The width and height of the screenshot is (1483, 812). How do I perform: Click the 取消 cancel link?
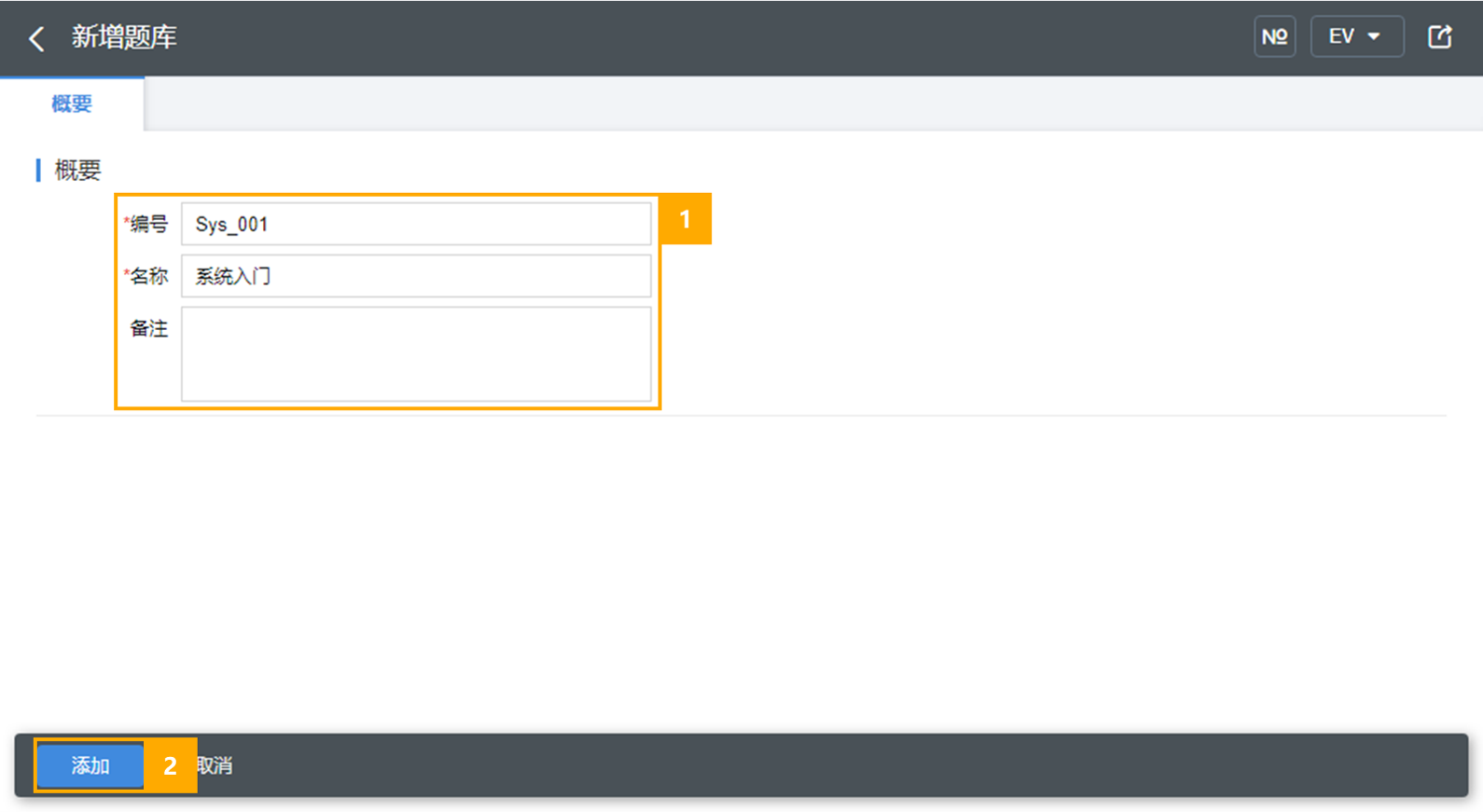coord(215,765)
